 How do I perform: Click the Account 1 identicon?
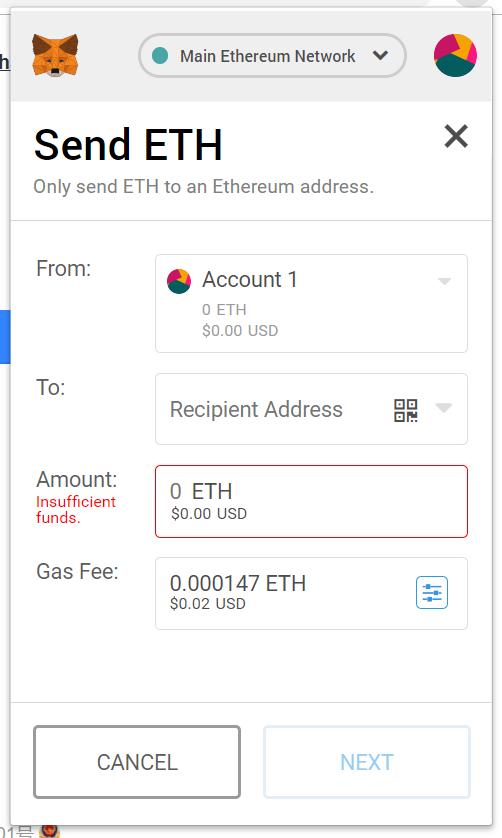point(179,281)
